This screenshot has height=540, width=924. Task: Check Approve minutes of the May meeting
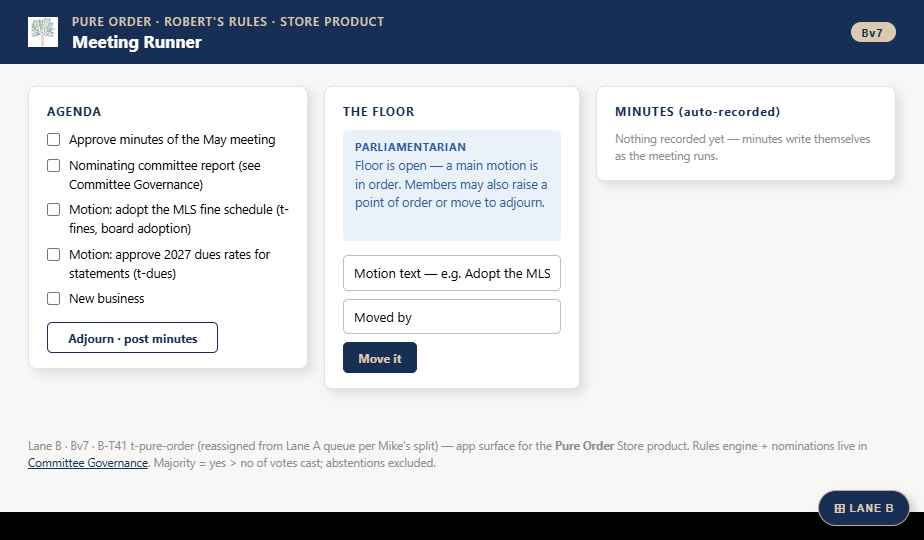(54, 140)
